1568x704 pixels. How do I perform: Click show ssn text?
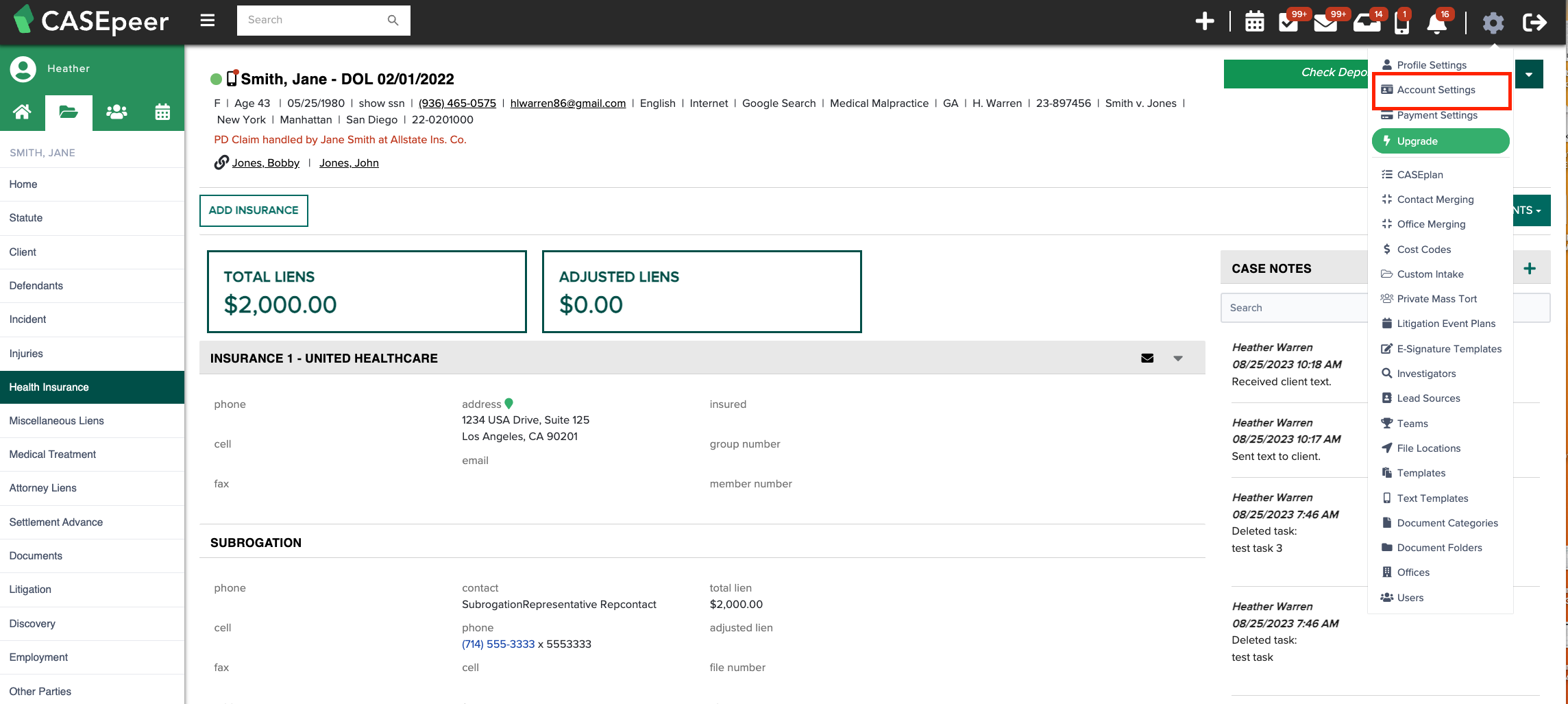tap(382, 104)
